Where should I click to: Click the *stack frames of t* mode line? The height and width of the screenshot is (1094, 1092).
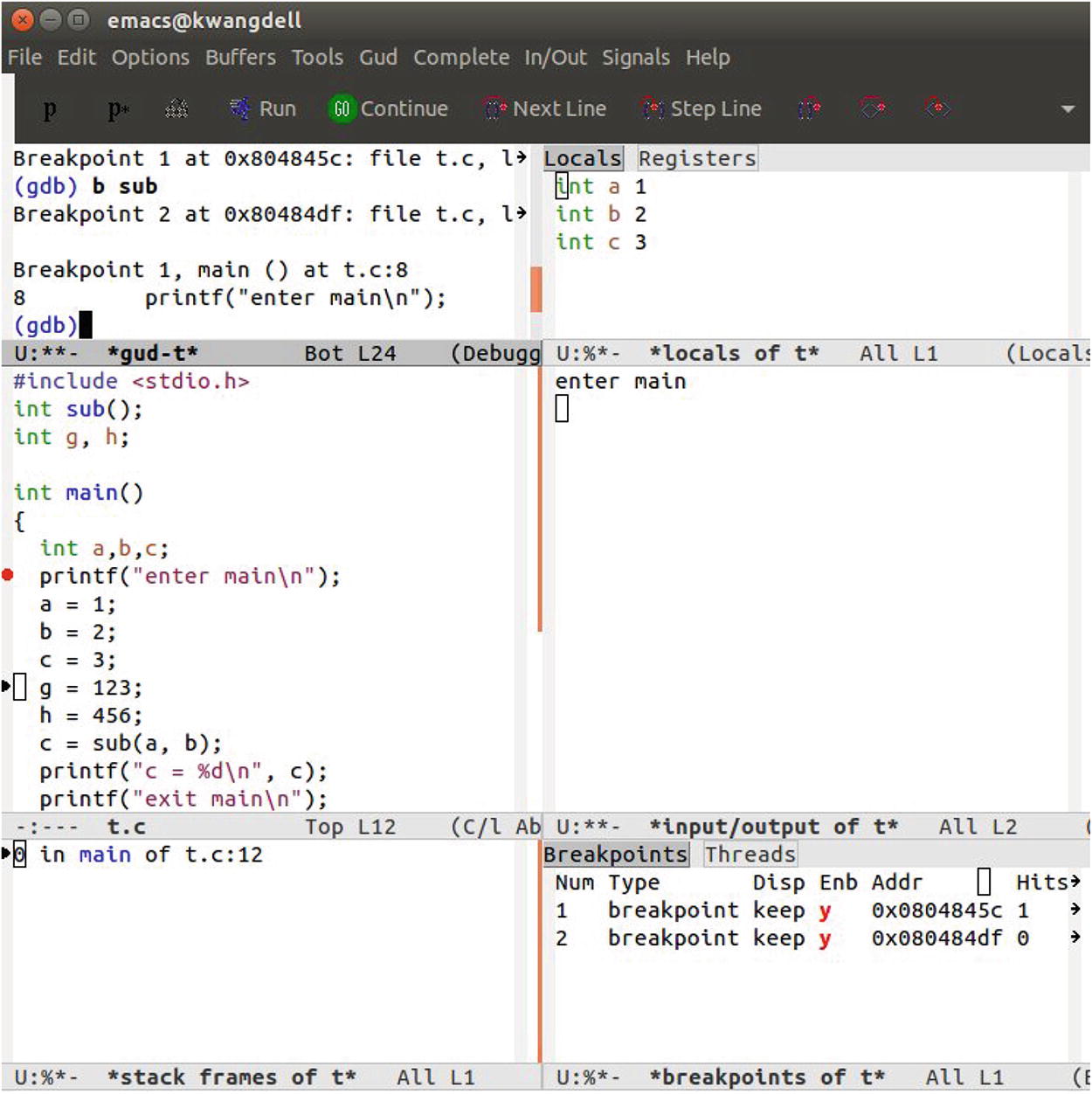coord(271,1077)
